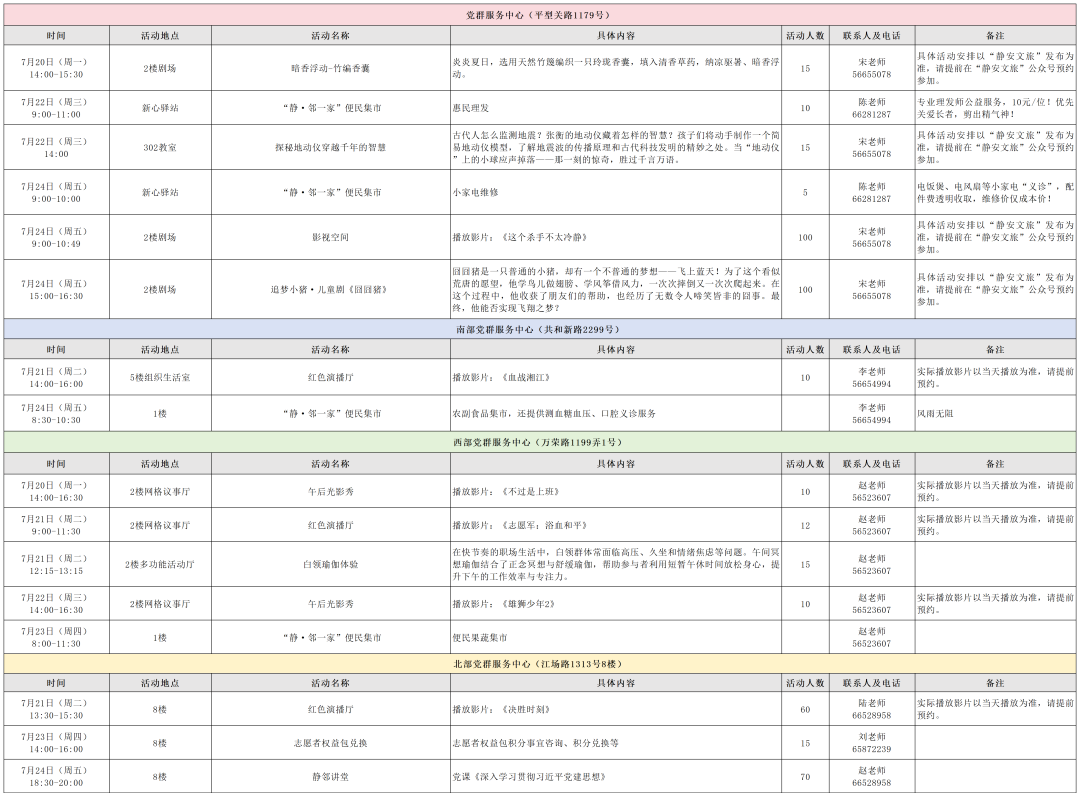Image resolution: width=1080 pixels, height=793 pixels.
Task: Select contact 陆老师 66528958
Action: pos(872,709)
